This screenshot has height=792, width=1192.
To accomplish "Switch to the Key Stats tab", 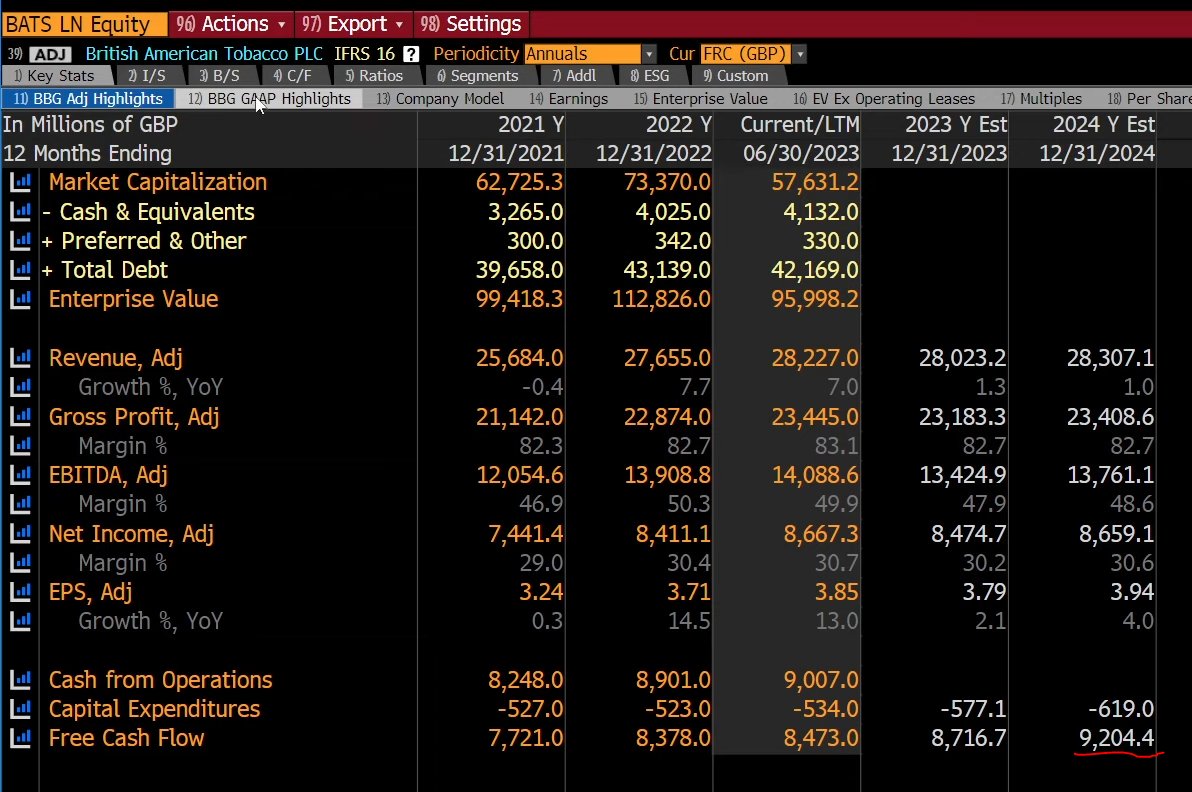I will [56, 76].
